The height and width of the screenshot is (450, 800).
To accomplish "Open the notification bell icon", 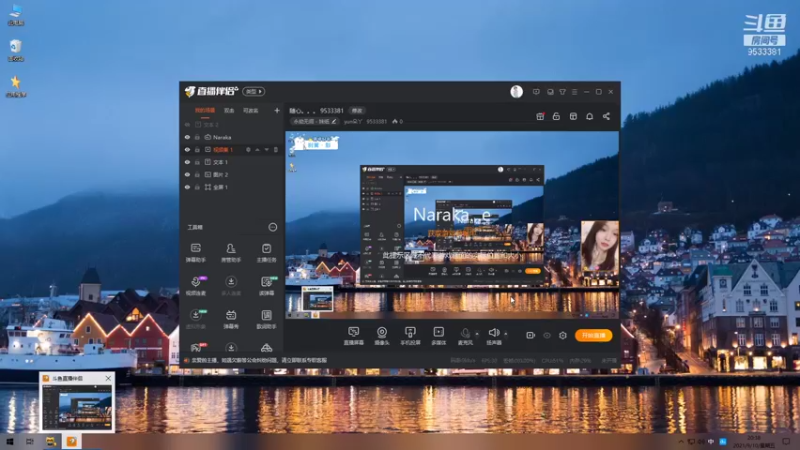I will [x=589, y=116].
